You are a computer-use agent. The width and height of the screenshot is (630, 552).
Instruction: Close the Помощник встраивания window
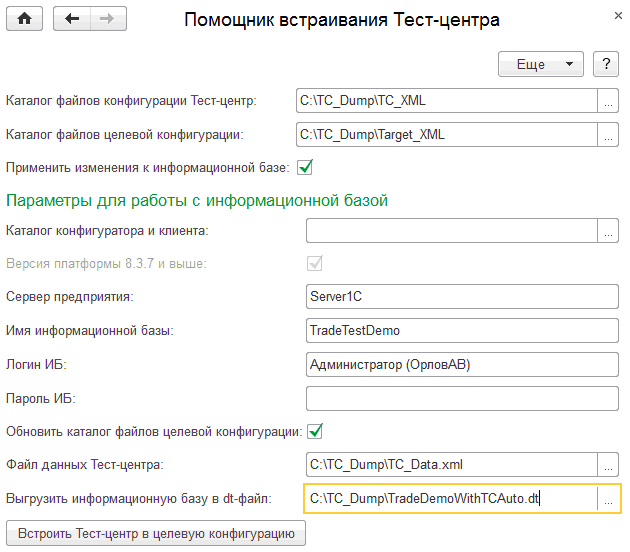coord(618,16)
